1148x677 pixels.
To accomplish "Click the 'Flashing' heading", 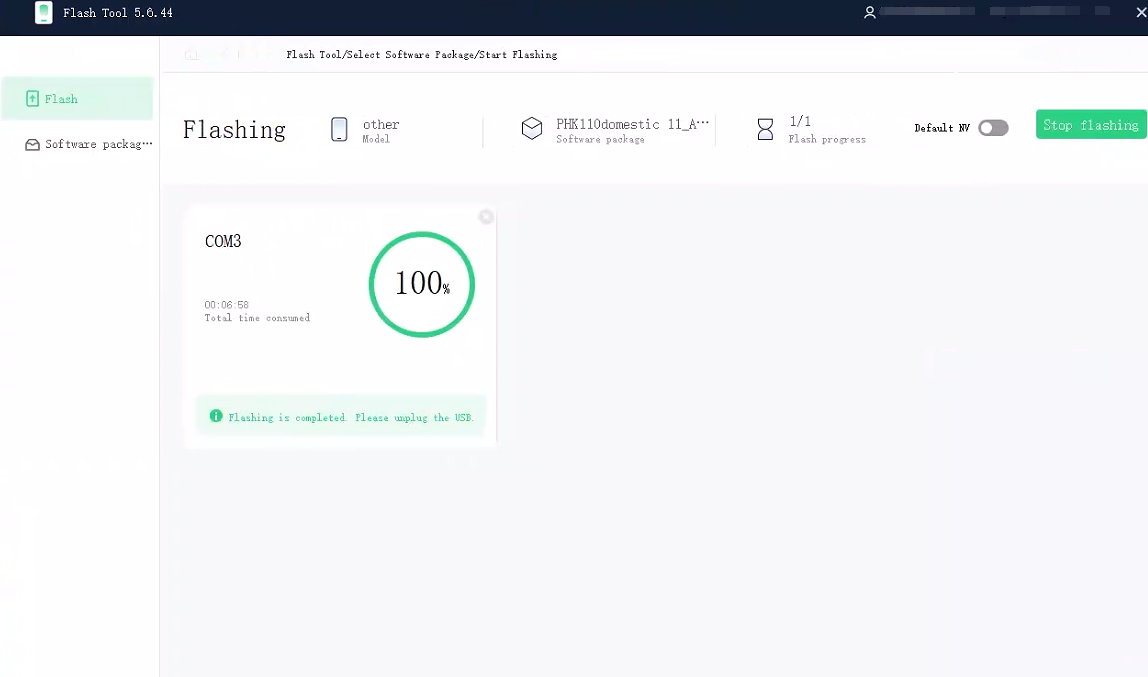I will click(x=234, y=130).
